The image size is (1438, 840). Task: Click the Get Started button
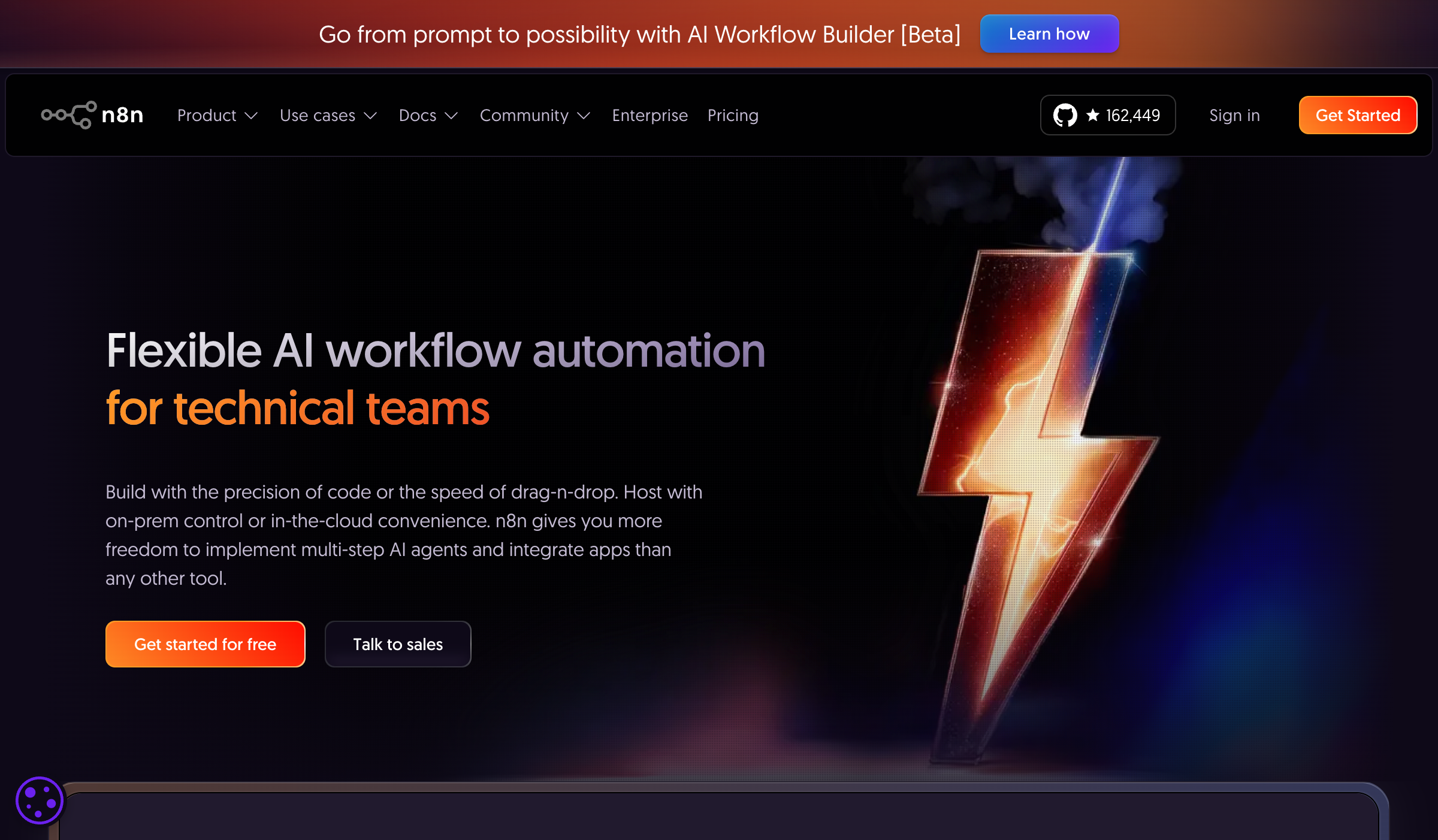[x=1357, y=115]
